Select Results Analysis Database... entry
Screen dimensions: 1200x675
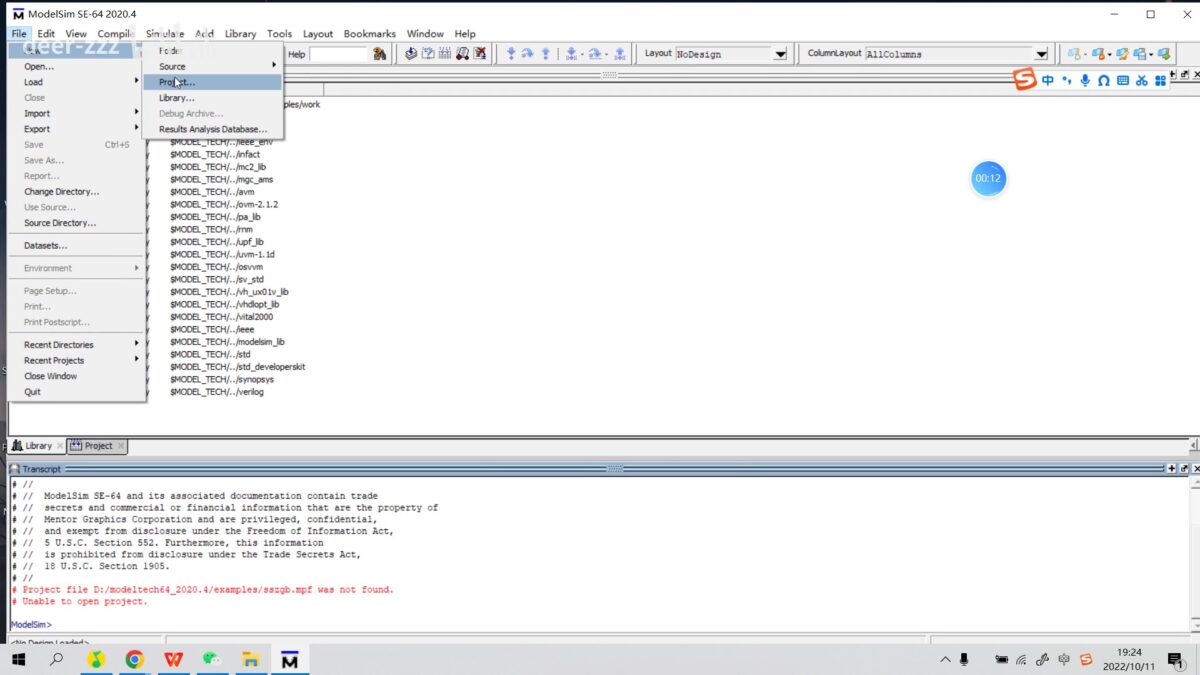(x=213, y=129)
